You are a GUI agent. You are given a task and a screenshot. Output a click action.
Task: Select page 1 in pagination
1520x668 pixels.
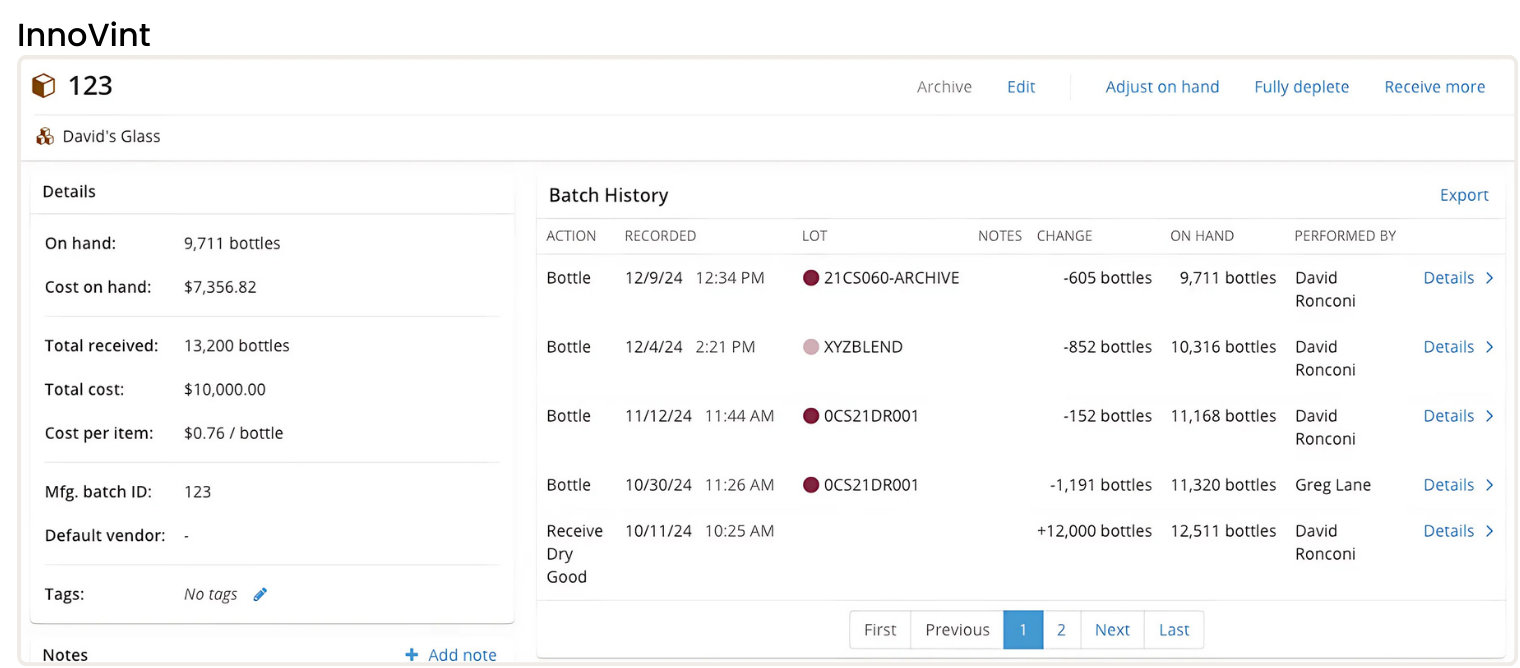1022,630
